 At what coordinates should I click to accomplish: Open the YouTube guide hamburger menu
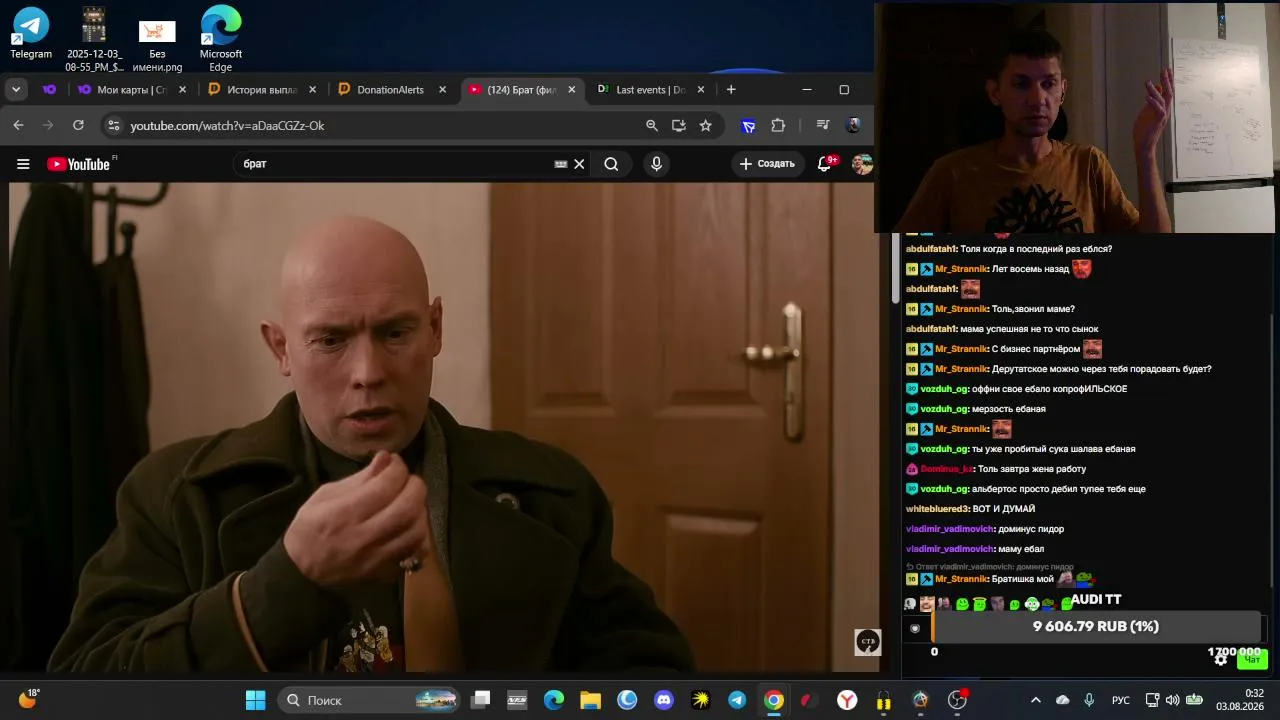[23, 164]
